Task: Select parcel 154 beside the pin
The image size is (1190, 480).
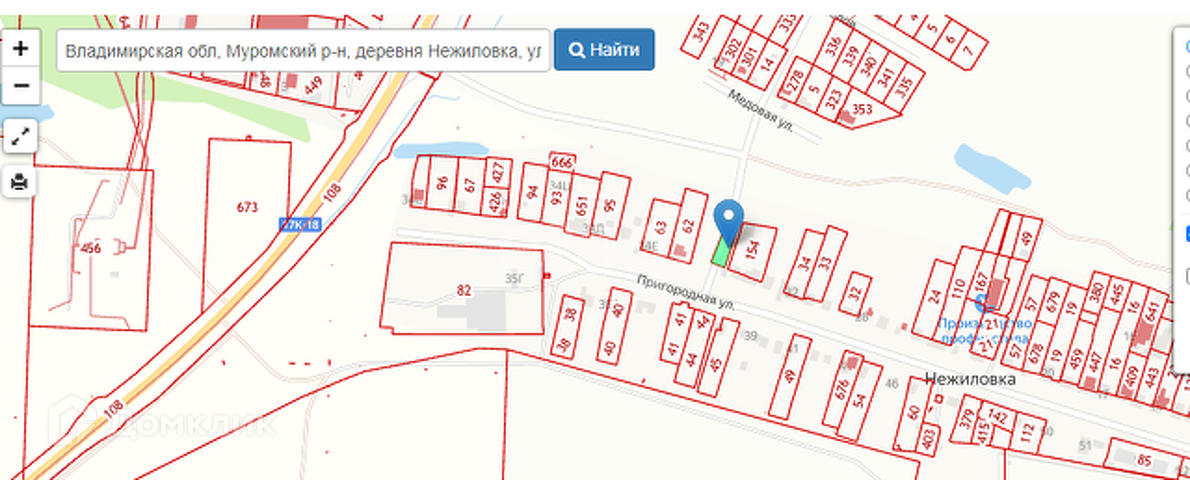Action: pyautogui.click(x=753, y=252)
